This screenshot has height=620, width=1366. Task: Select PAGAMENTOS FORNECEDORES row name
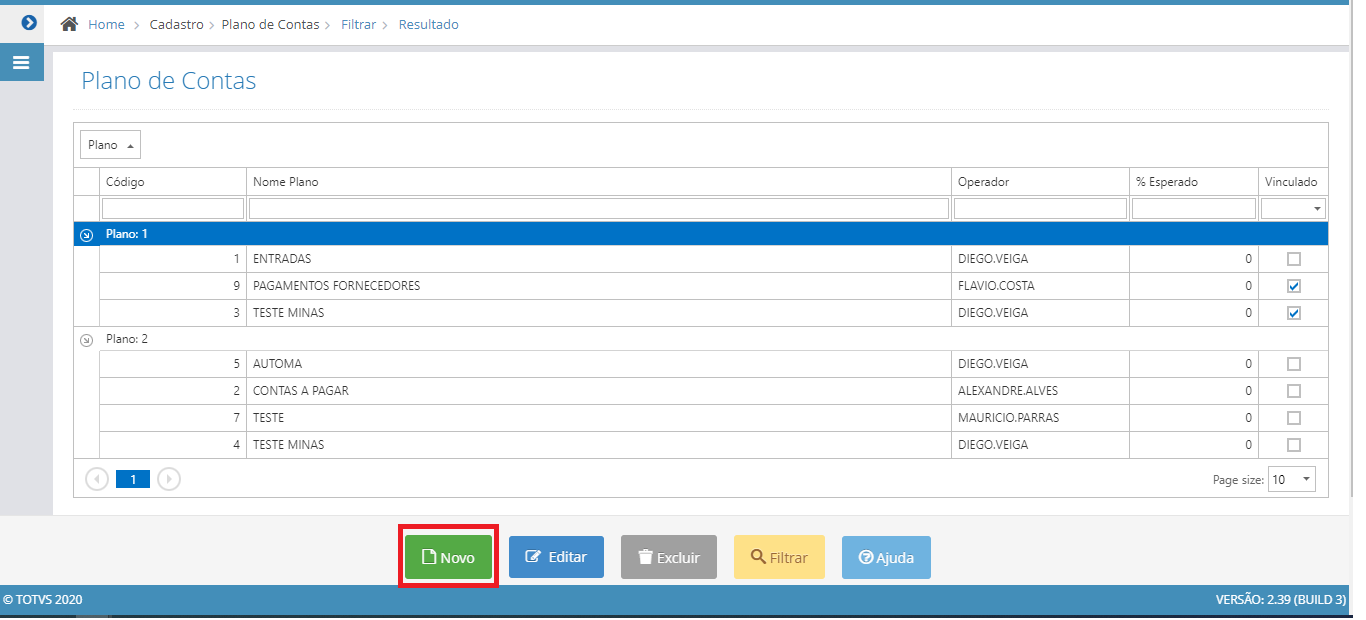point(336,286)
